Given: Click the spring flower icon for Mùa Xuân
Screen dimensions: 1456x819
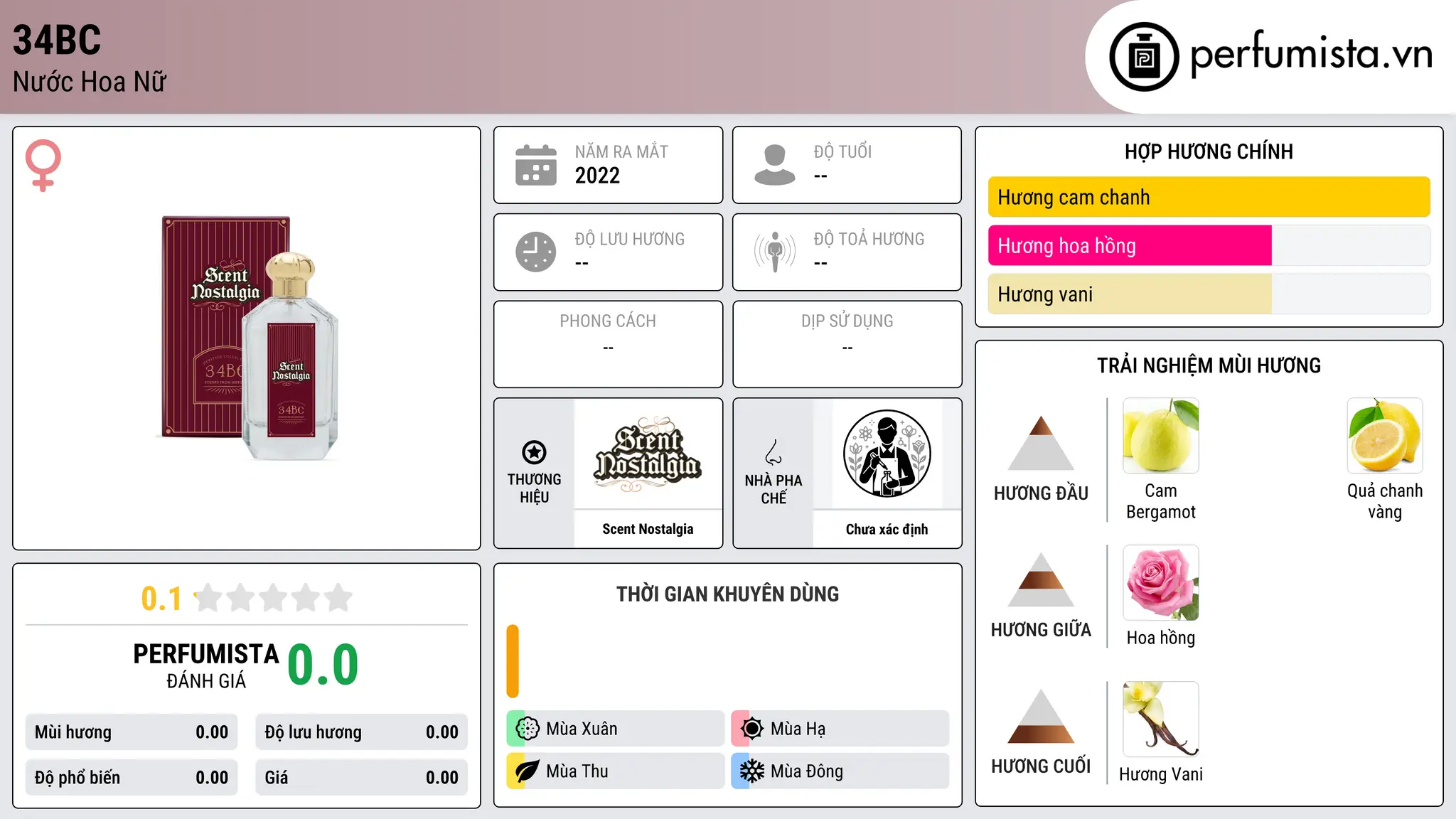Looking at the screenshot, I should pyautogui.click(x=528, y=729).
